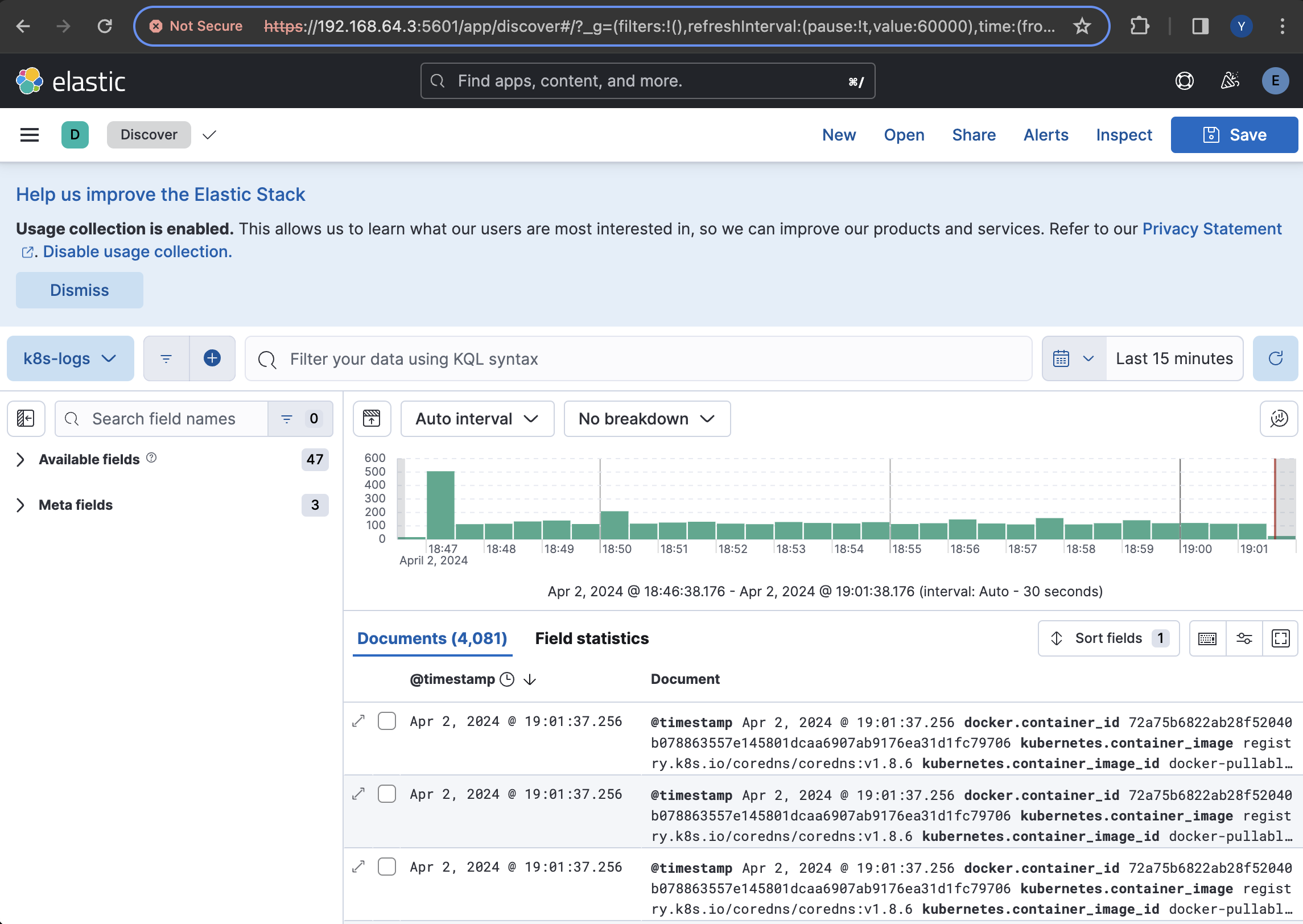Open the Privacy Statement link
Viewport: 1303px width, 924px height.
1212,229
